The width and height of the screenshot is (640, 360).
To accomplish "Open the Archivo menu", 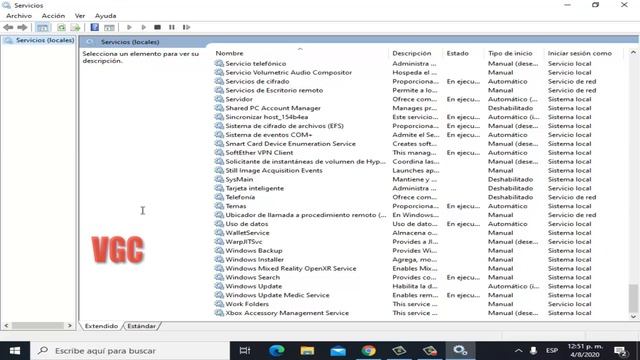I will [x=19, y=16].
